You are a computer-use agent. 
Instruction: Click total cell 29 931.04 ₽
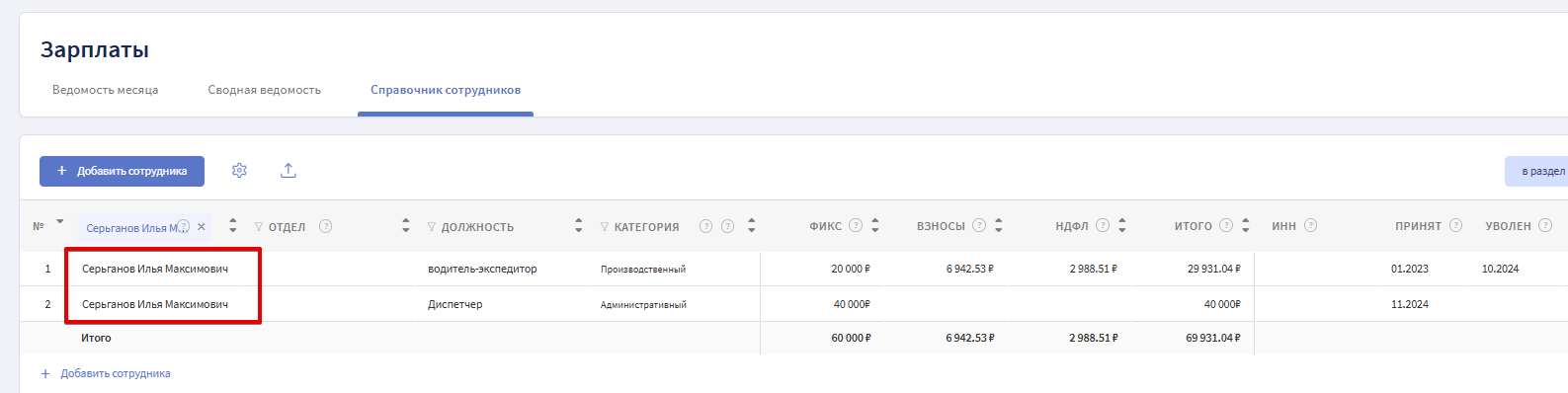1214,269
